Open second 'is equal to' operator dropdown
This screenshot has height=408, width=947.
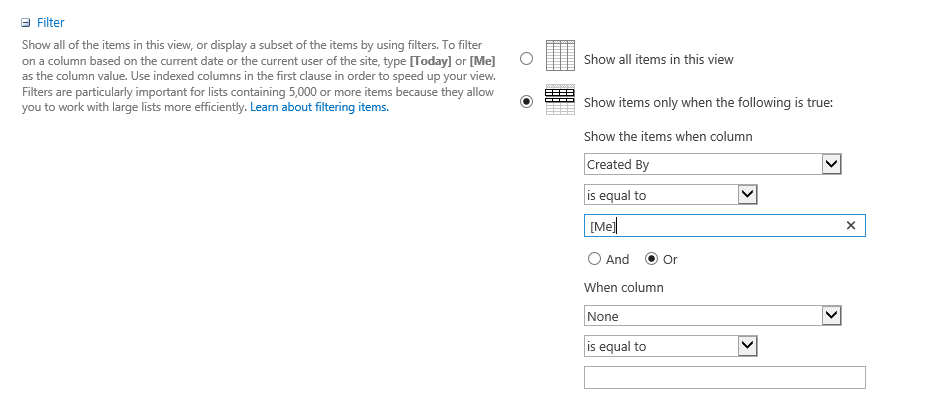(670, 346)
